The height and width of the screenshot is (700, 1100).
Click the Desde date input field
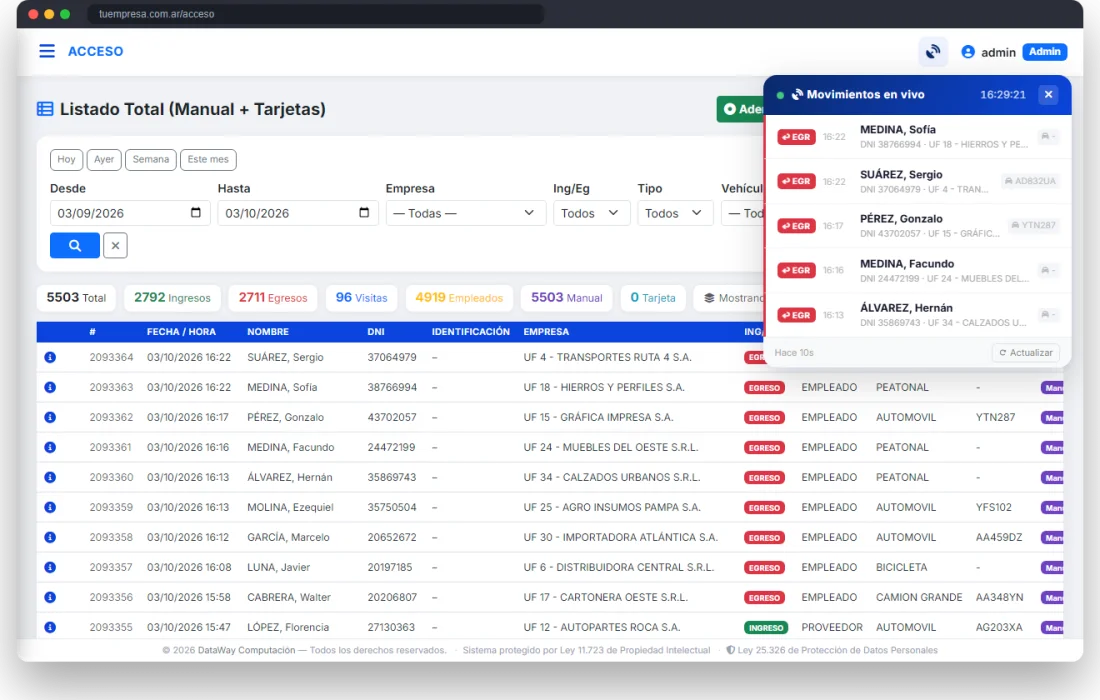pos(130,213)
